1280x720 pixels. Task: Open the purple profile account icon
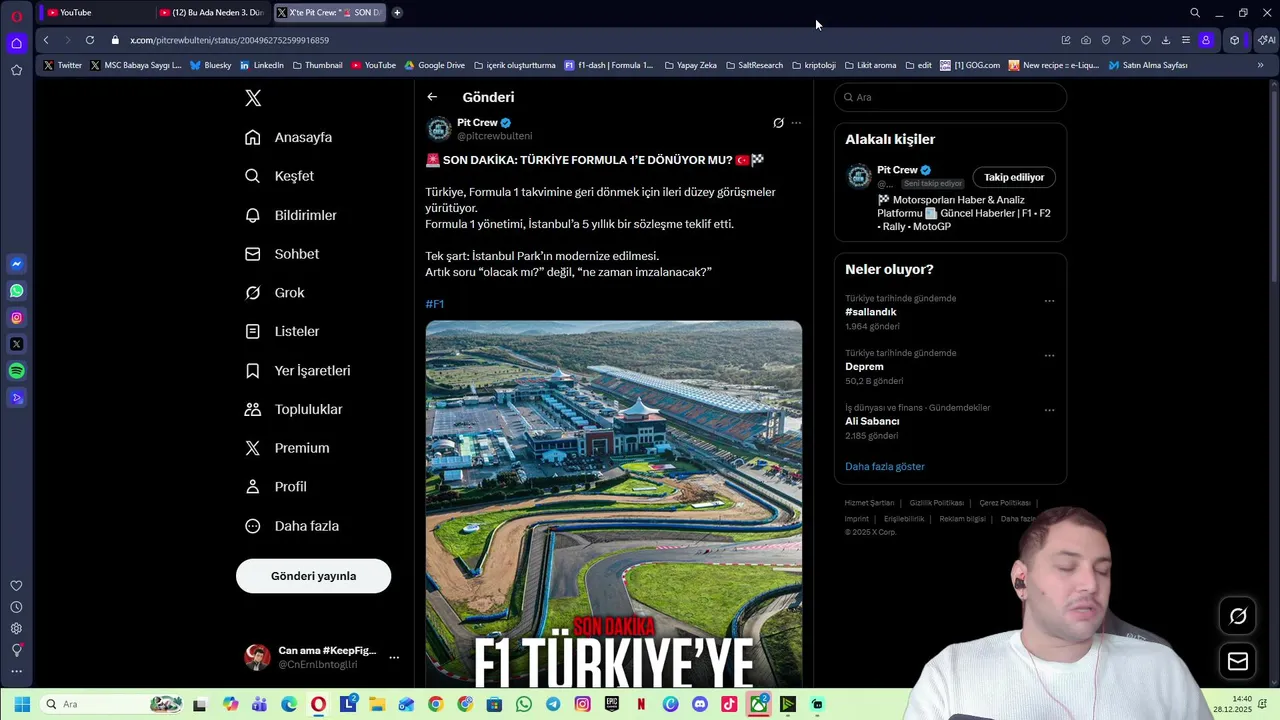pyautogui.click(x=1206, y=40)
